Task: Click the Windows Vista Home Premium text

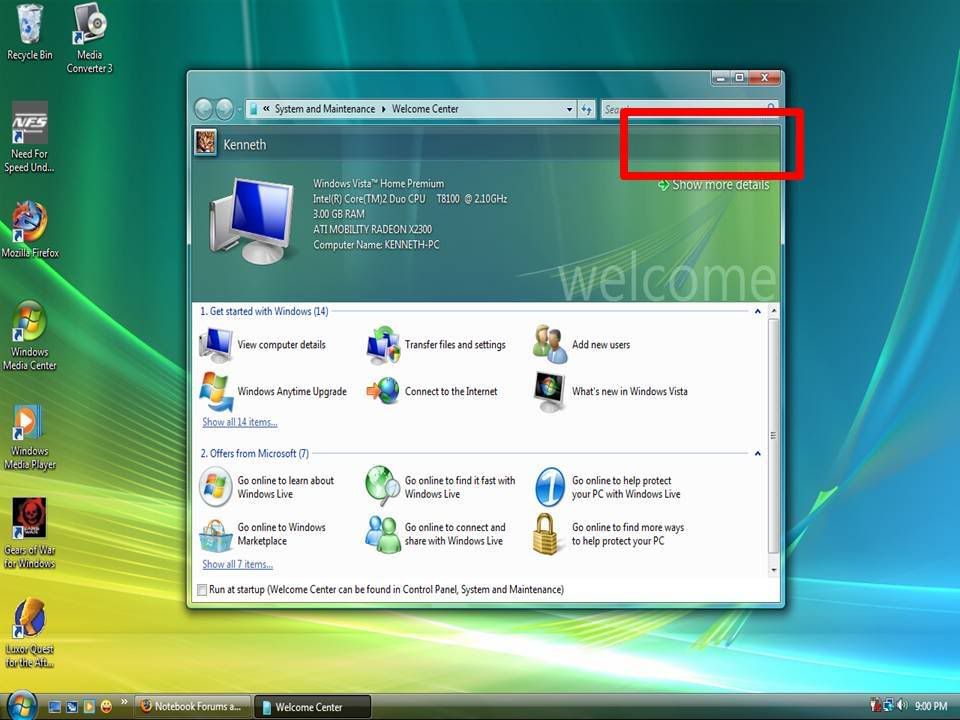Action: [378, 184]
